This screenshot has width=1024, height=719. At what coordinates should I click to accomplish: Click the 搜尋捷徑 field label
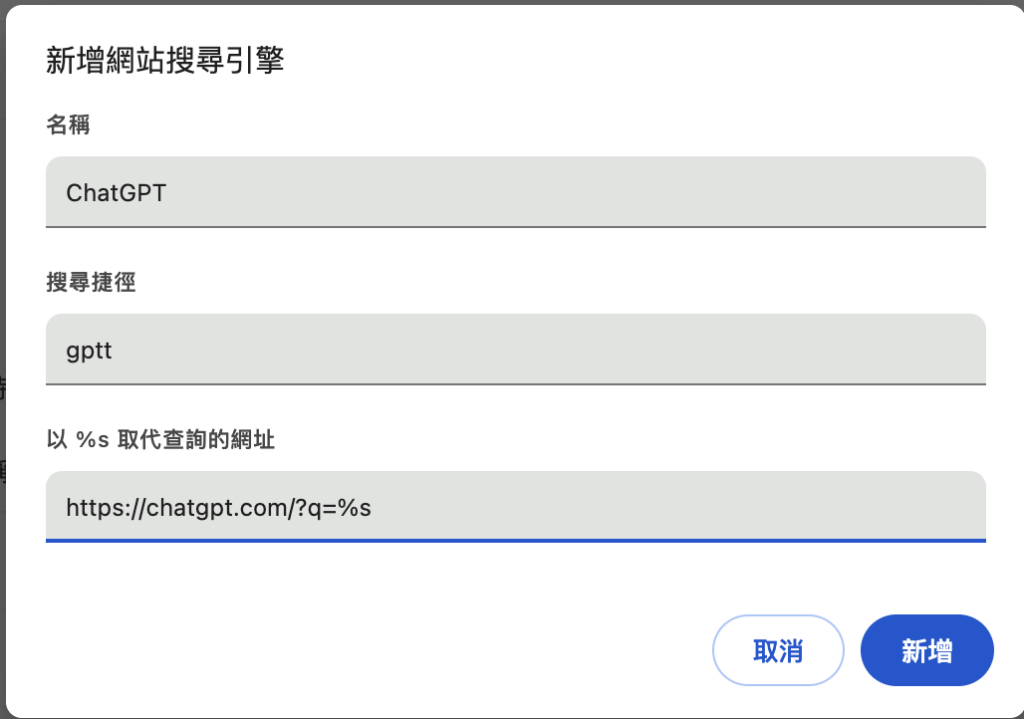[90, 282]
